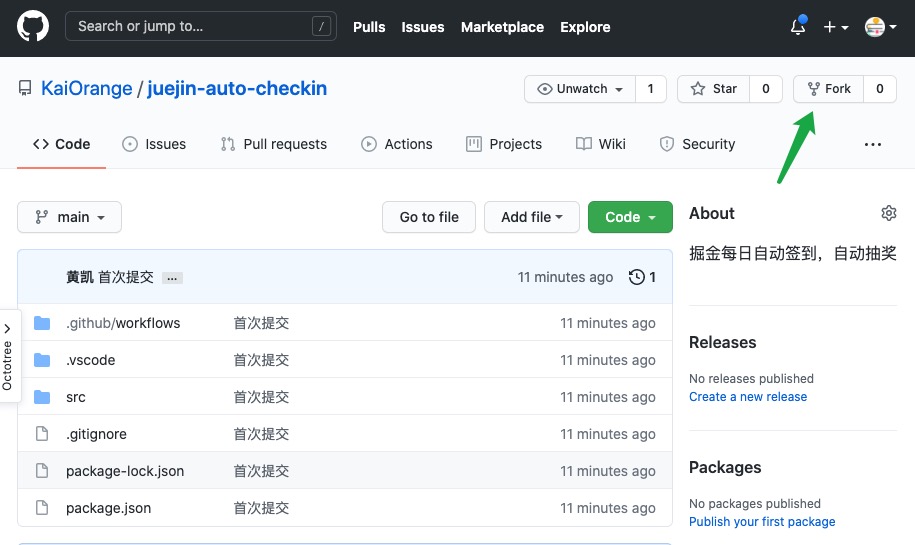Open the plus create-new menu
Viewport: 915px width, 545px height.
[836, 27]
